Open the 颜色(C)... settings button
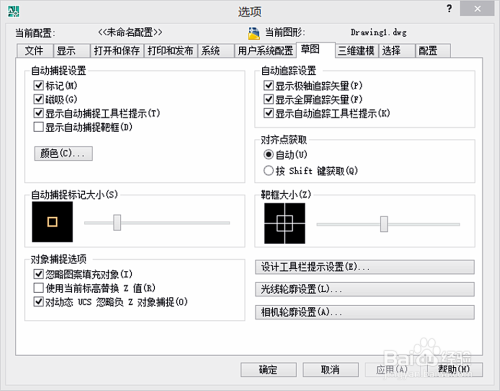The image size is (500, 391). 63,153
